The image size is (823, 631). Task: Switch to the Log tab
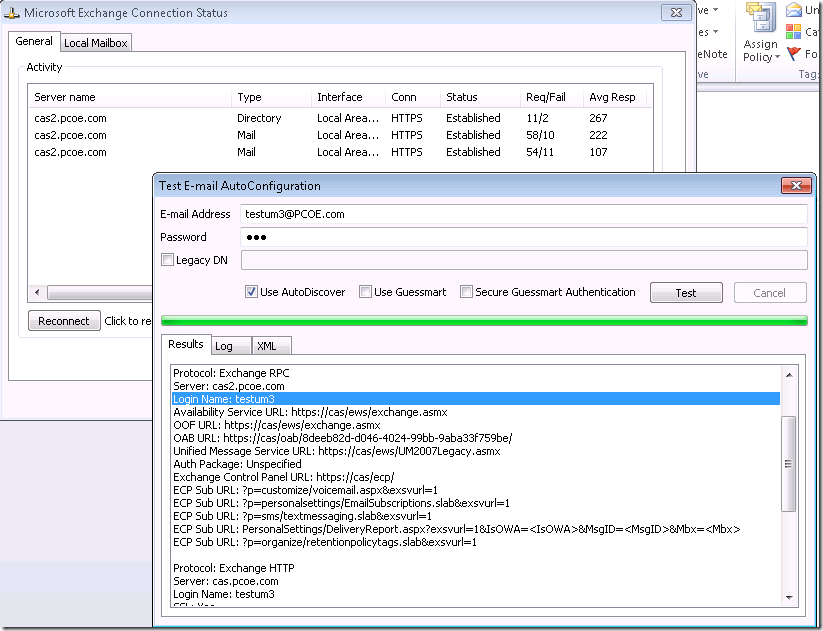(x=231, y=346)
